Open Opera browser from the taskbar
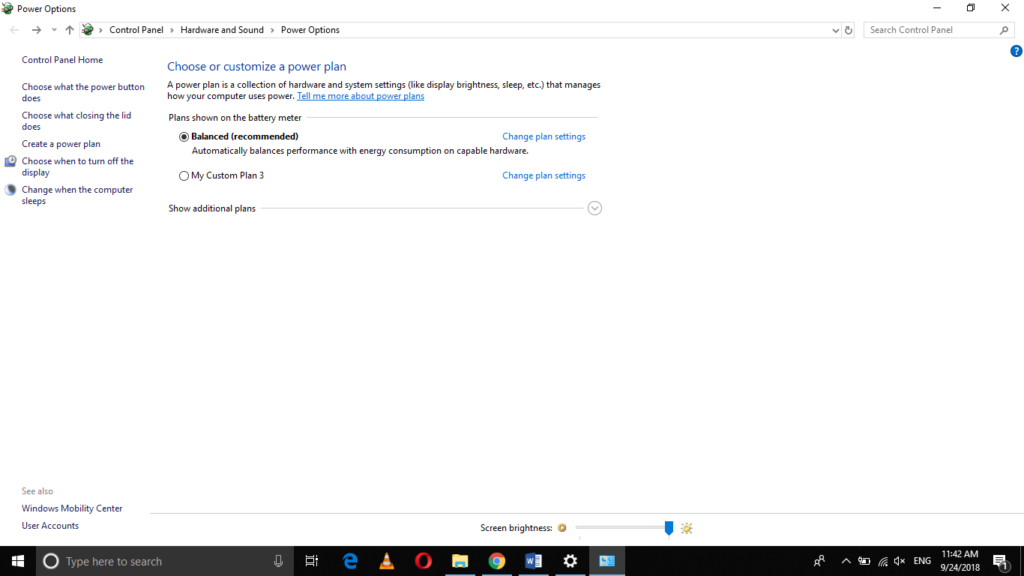This screenshot has width=1024, height=576. coord(423,561)
